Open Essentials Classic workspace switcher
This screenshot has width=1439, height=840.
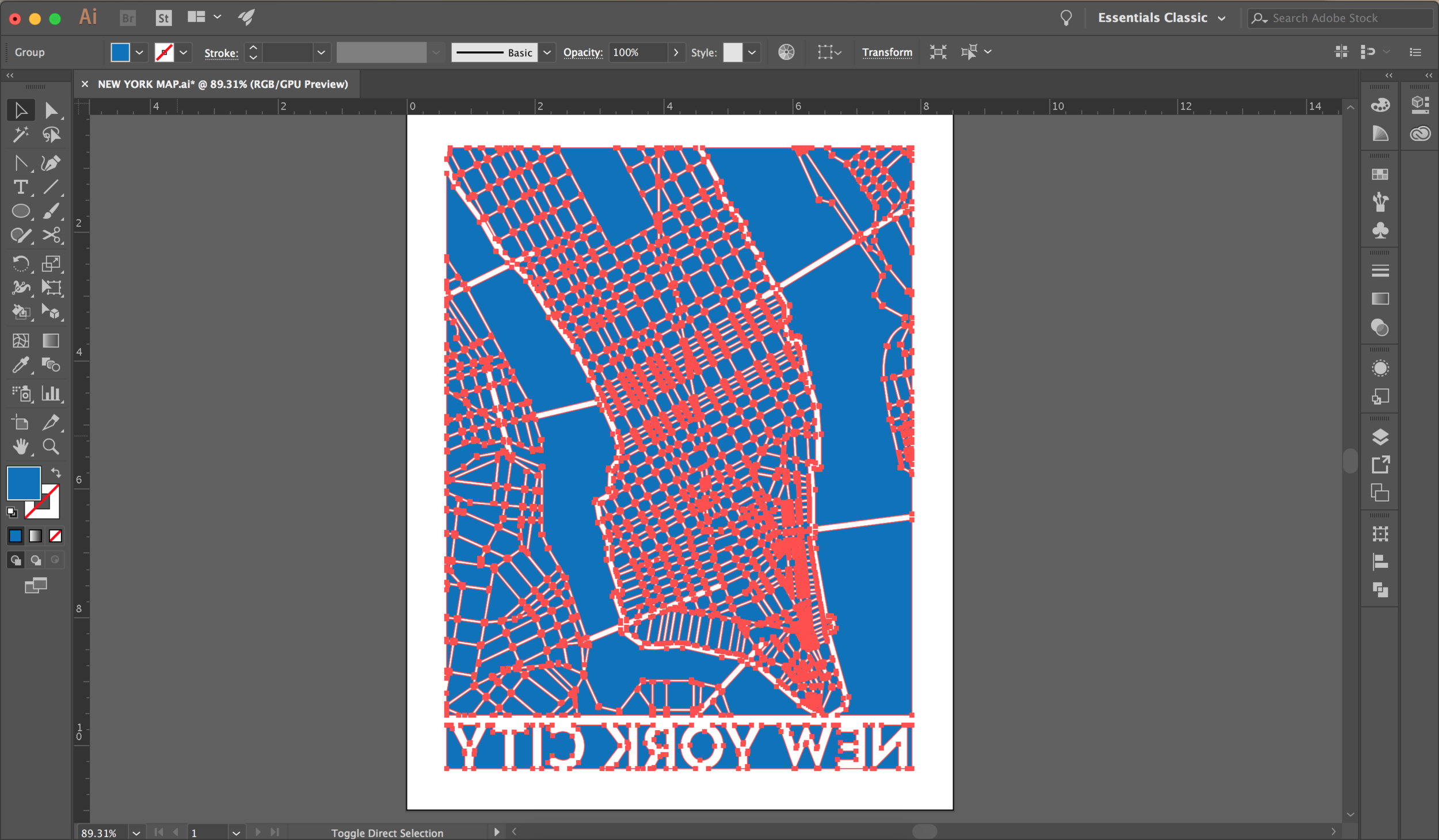(1162, 18)
